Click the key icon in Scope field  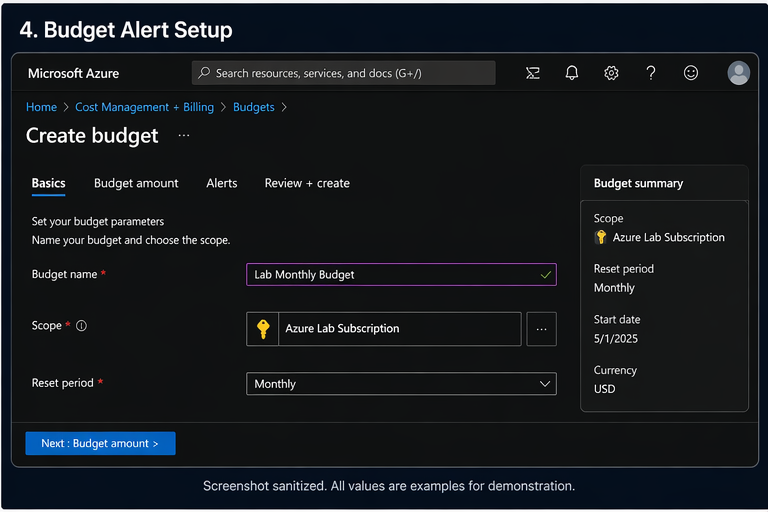pos(263,329)
